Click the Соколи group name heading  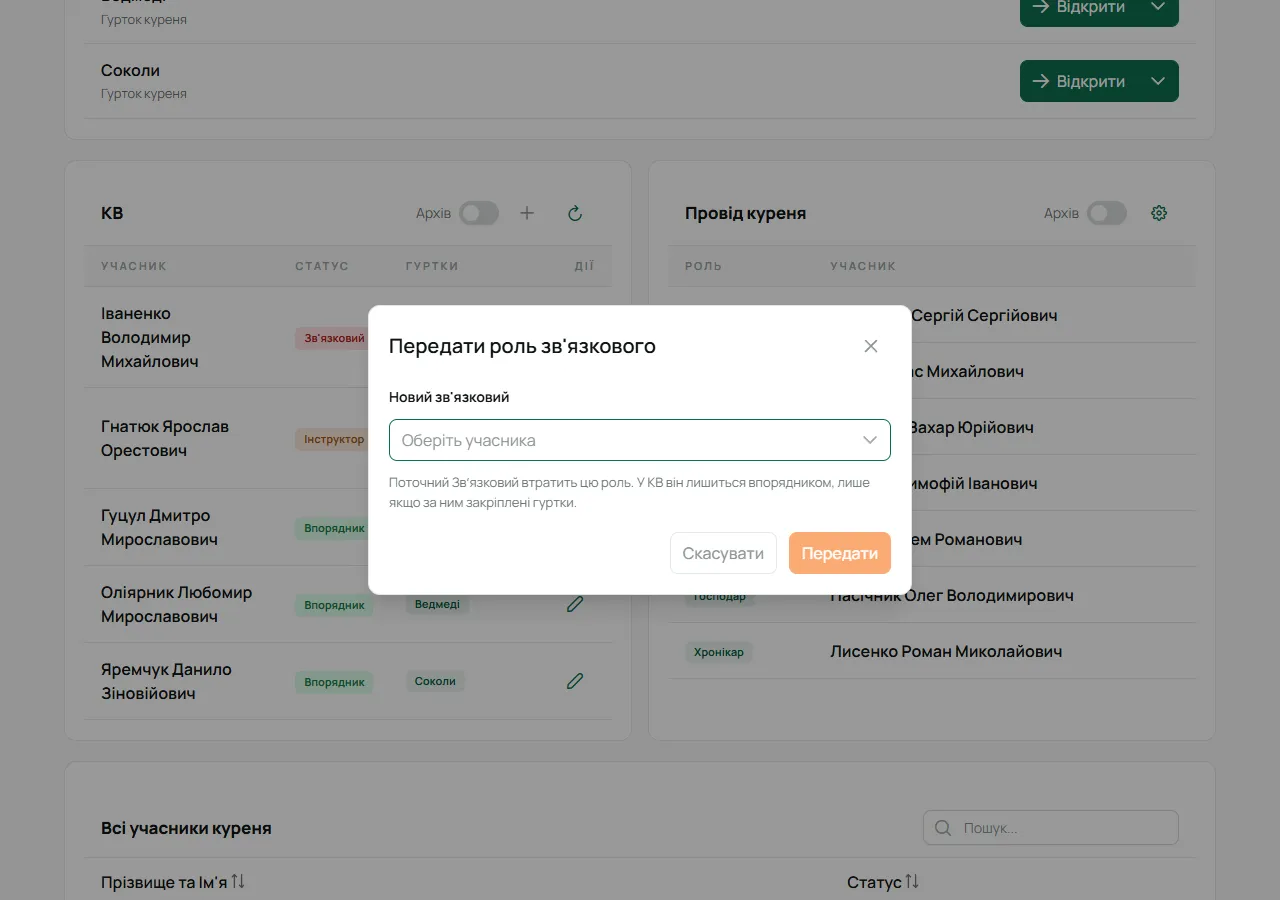point(130,70)
